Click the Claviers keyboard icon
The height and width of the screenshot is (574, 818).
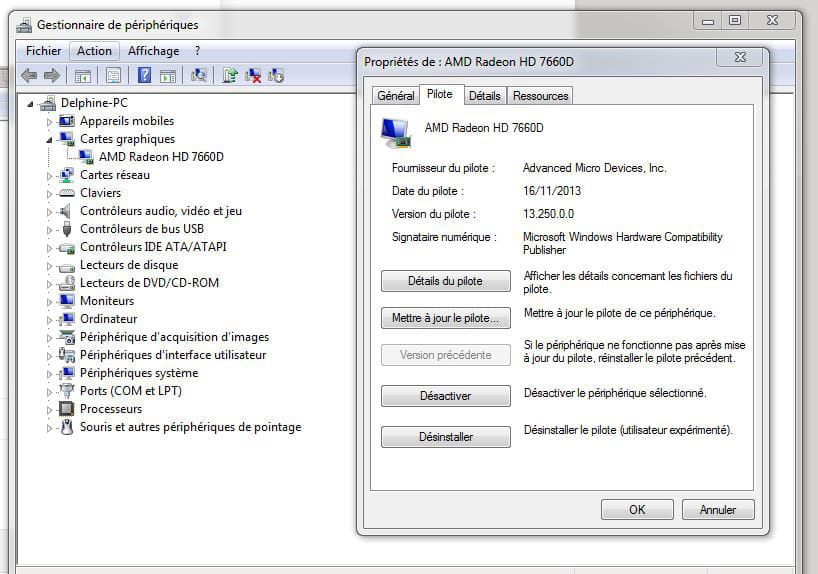tap(66, 193)
